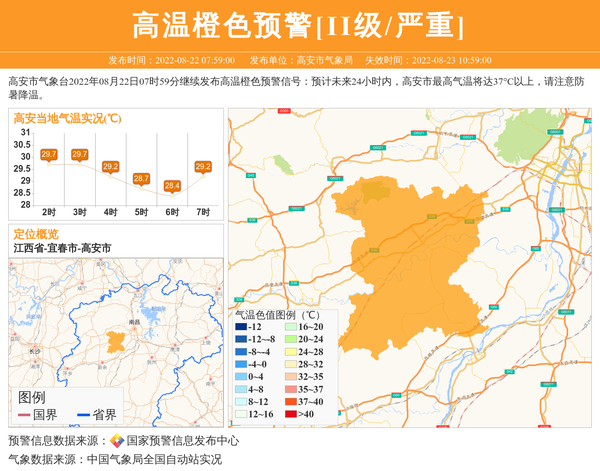
Task: Pick the 0~4 legend color swatch
Action: 241,377
